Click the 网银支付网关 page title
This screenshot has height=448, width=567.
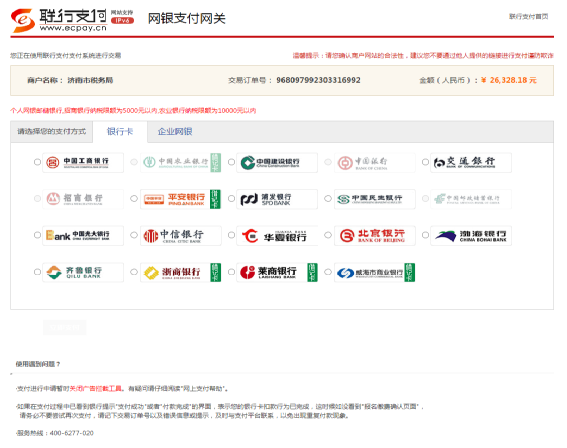click(187, 18)
